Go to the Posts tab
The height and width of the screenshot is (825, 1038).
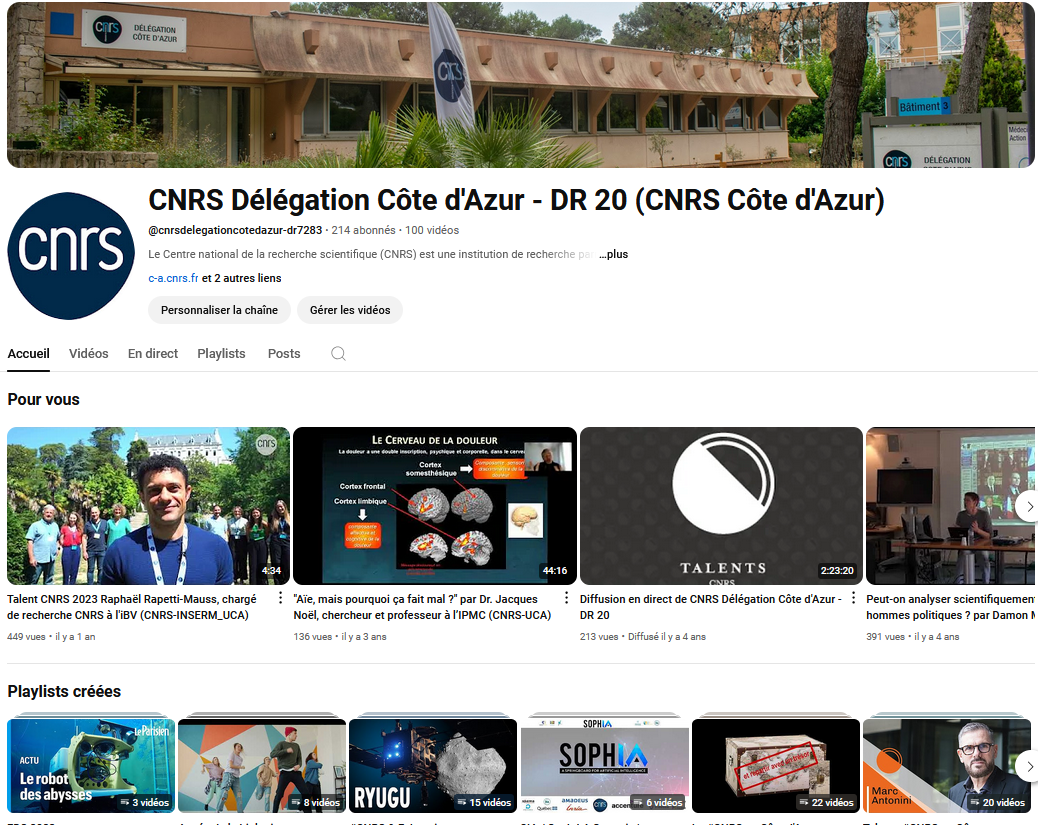[284, 354]
